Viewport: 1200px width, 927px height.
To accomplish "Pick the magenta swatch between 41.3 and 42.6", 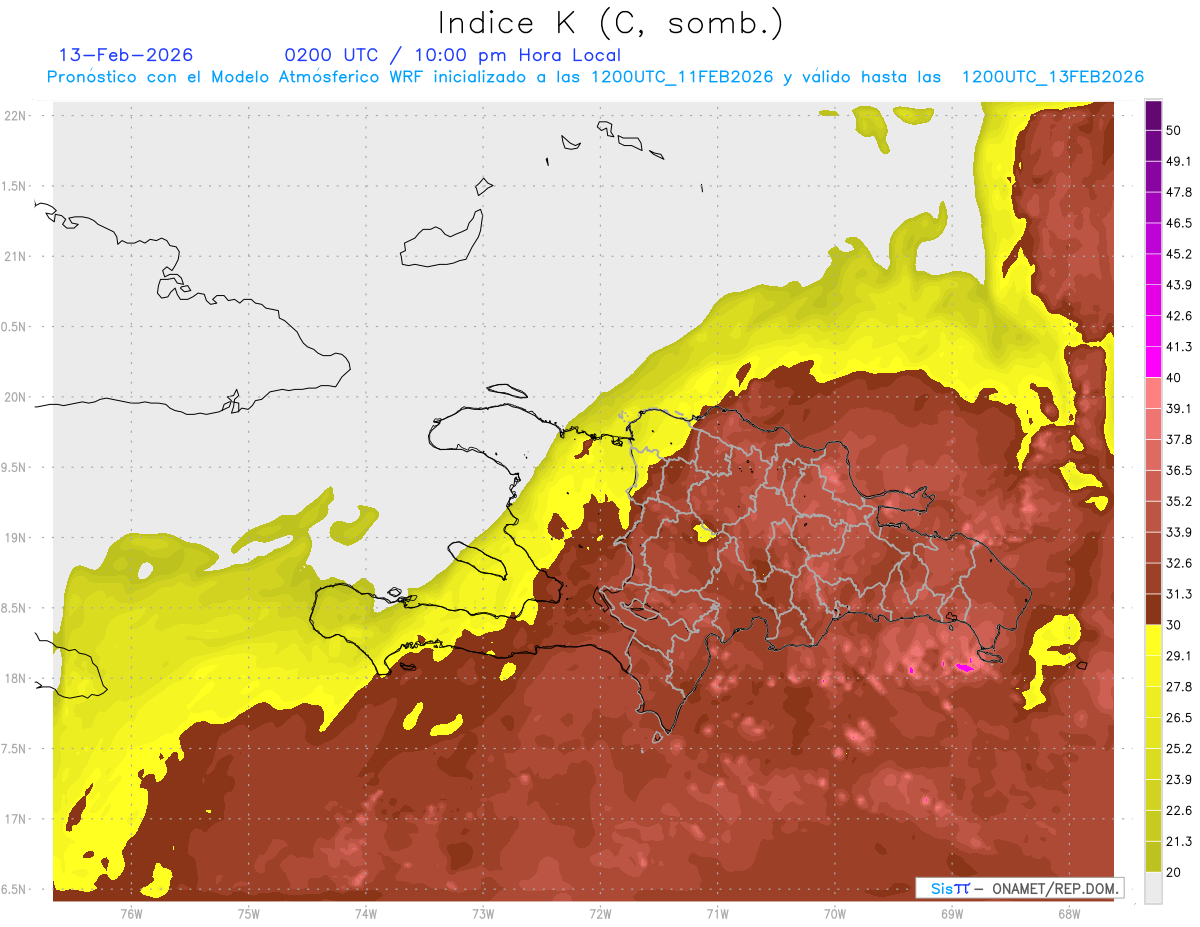I will pyautogui.click(x=1153, y=332).
